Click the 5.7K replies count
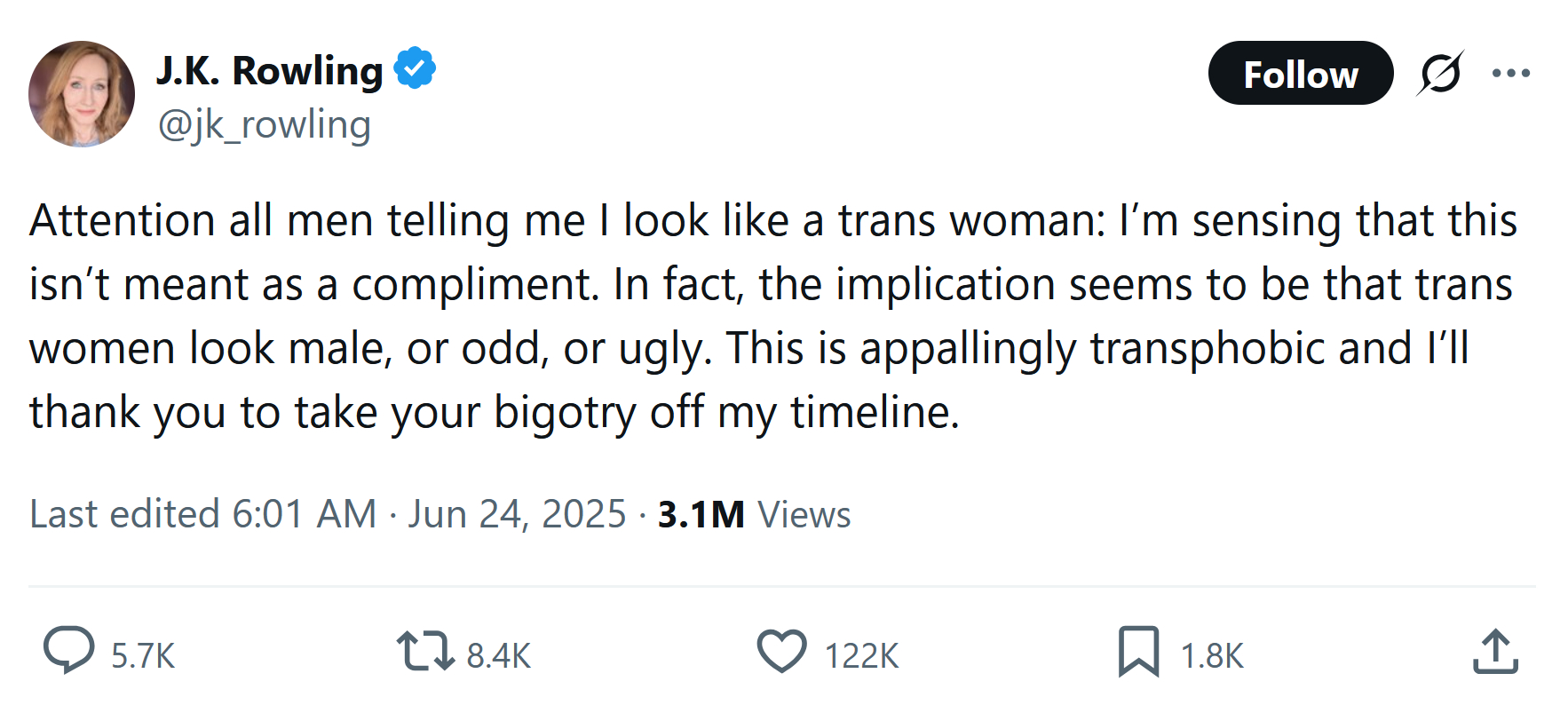The height and width of the screenshot is (721, 1568). click(143, 656)
